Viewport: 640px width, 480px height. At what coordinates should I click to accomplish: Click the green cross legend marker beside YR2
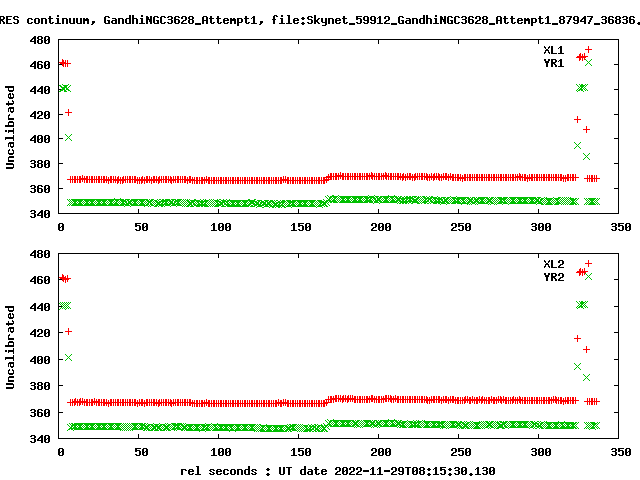click(x=588, y=277)
